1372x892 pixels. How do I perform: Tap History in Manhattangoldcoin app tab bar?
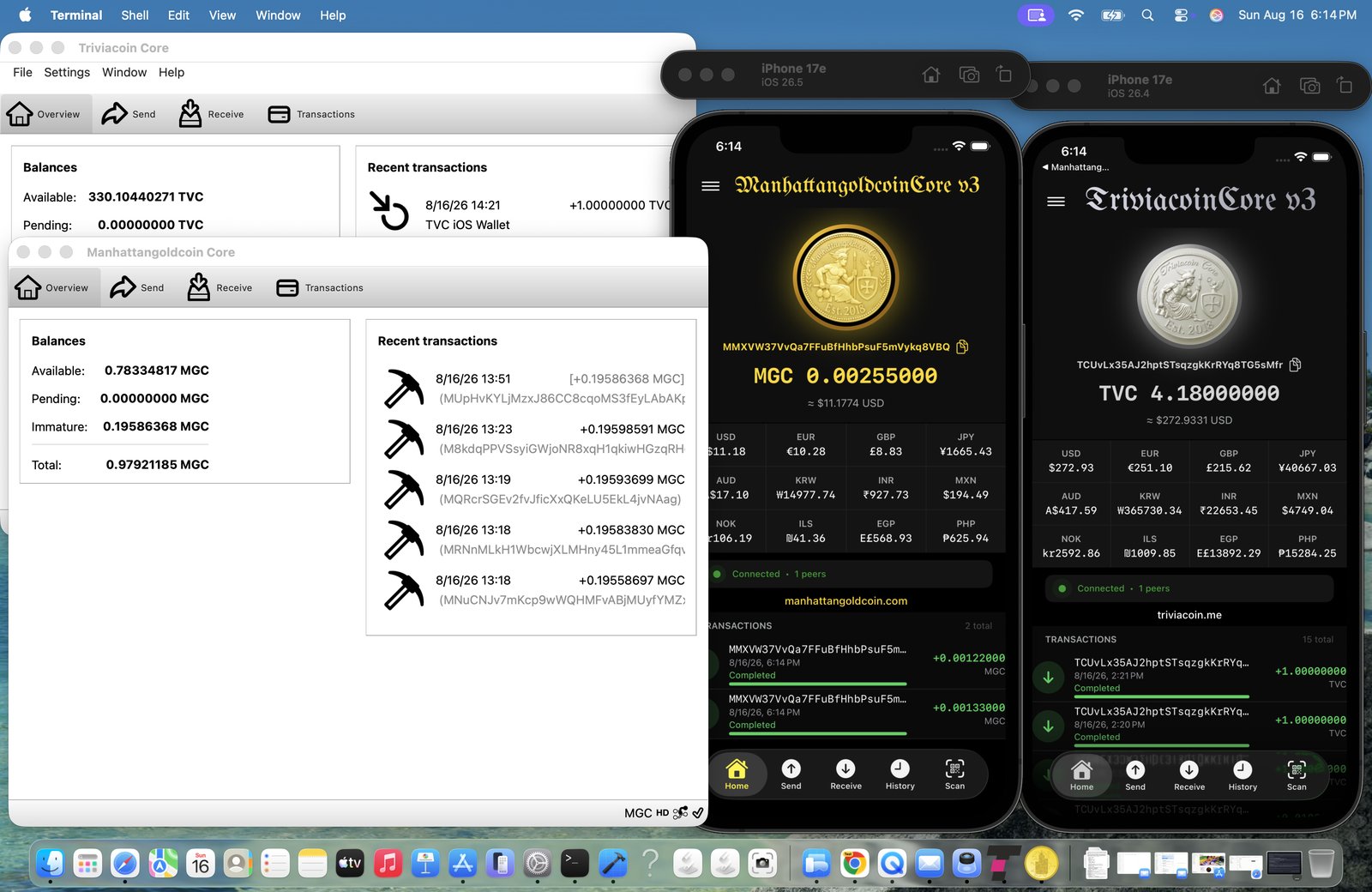tap(900, 774)
